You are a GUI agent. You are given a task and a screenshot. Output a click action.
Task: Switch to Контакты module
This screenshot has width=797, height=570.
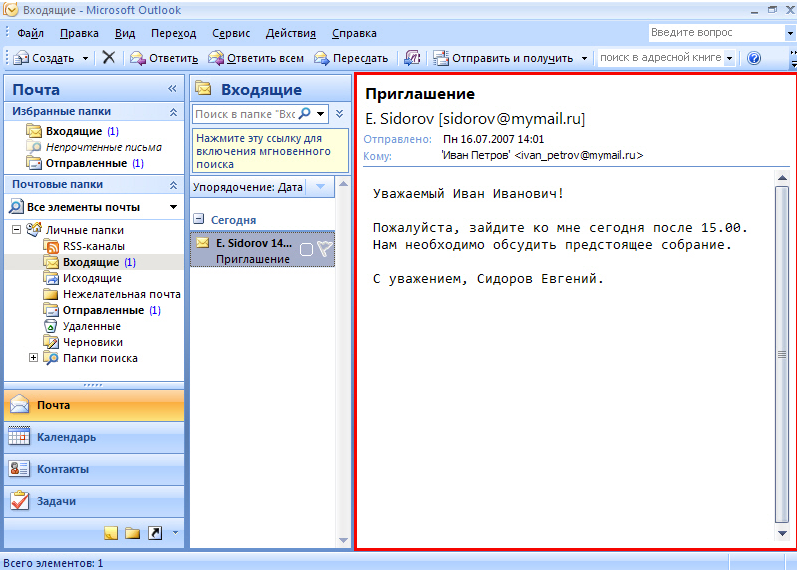tap(94, 469)
